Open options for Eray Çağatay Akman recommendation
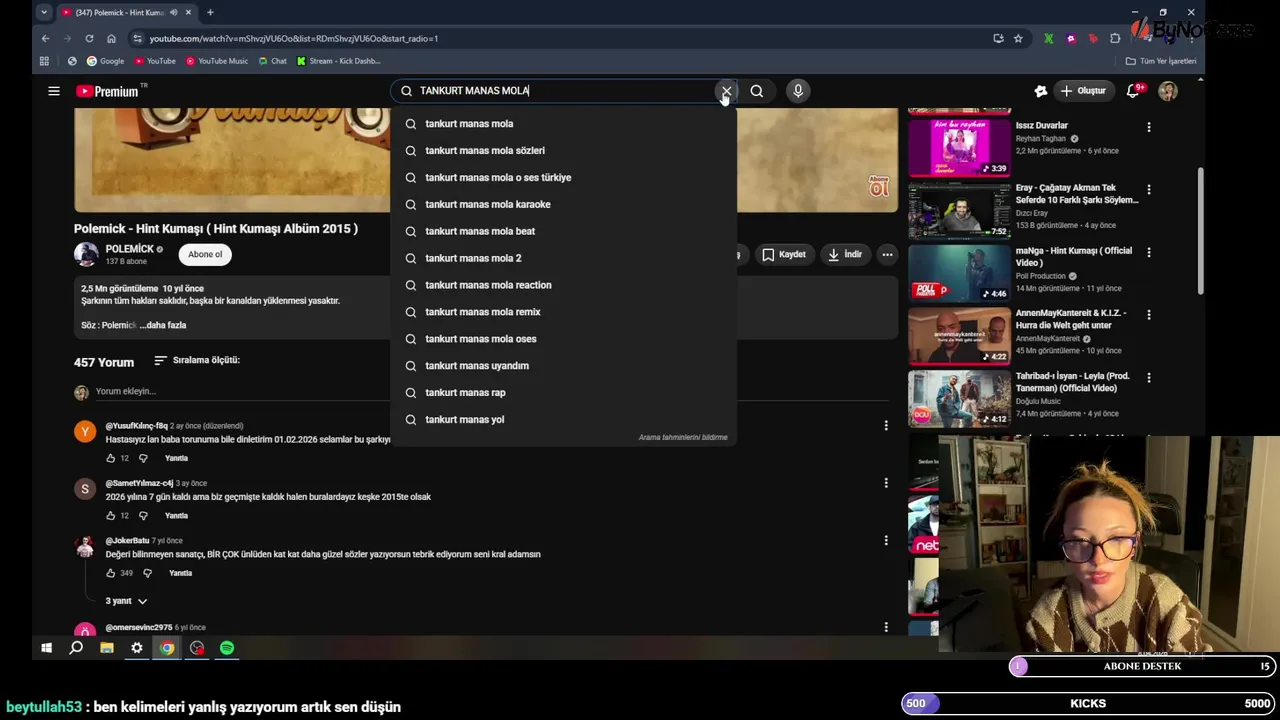The image size is (1280, 720). point(1149,189)
